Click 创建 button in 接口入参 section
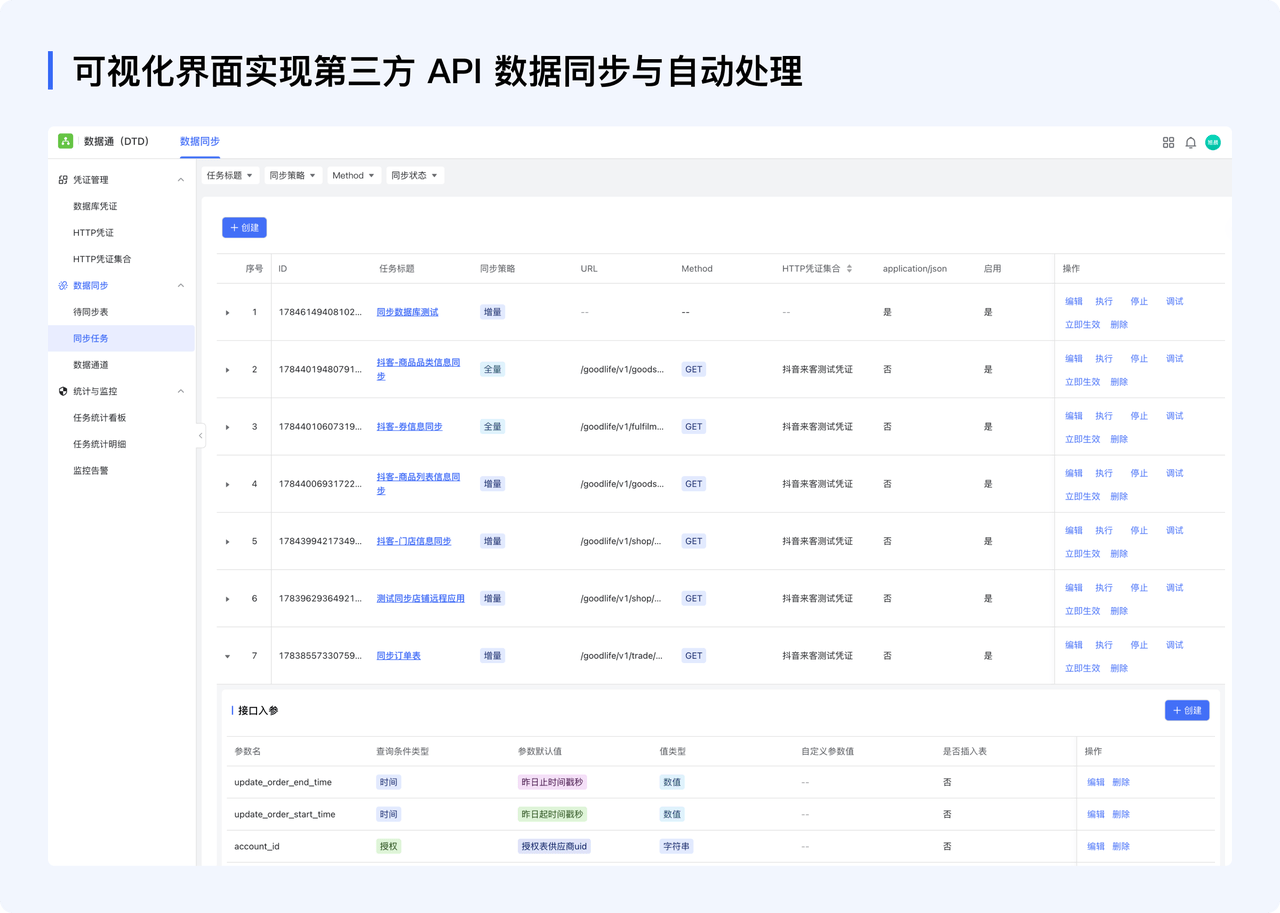This screenshot has height=913, width=1280. (1187, 710)
